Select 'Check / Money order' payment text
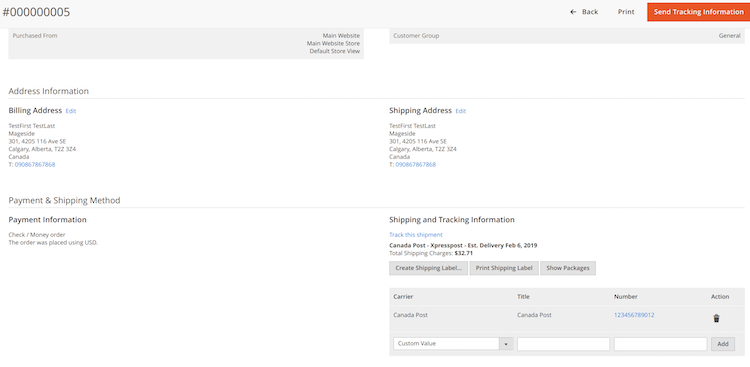Image resolution: width=750 pixels, height=367 pixels. (37, 235)
